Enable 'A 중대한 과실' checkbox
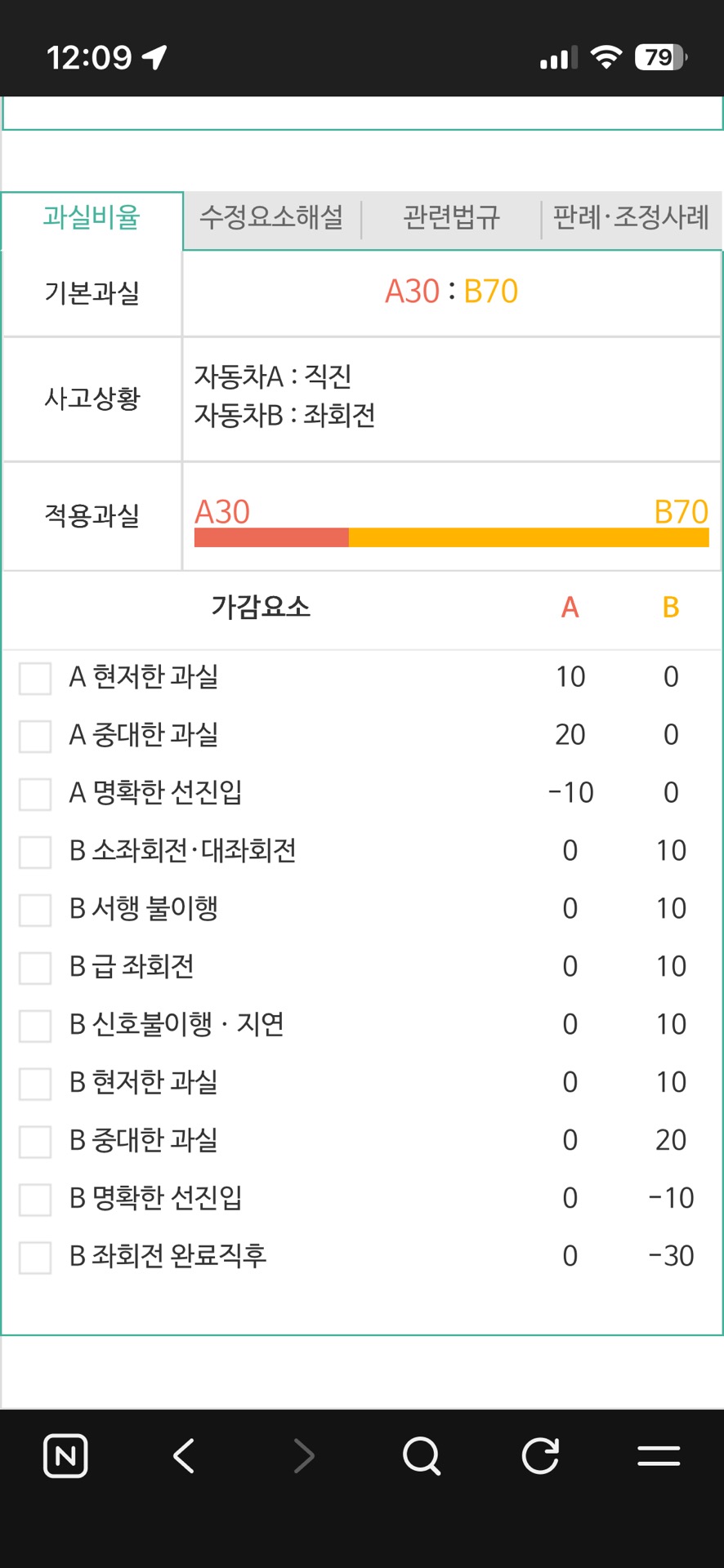Viewport: 724px width, 1568px height. (x=35, y=736)
